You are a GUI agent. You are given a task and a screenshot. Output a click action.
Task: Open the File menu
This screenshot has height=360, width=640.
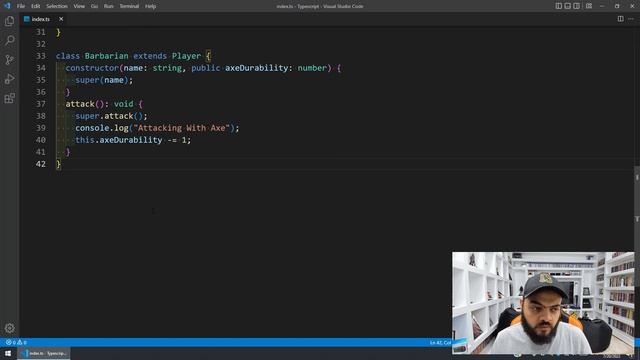pyautogui.click(x=21, y=6)
